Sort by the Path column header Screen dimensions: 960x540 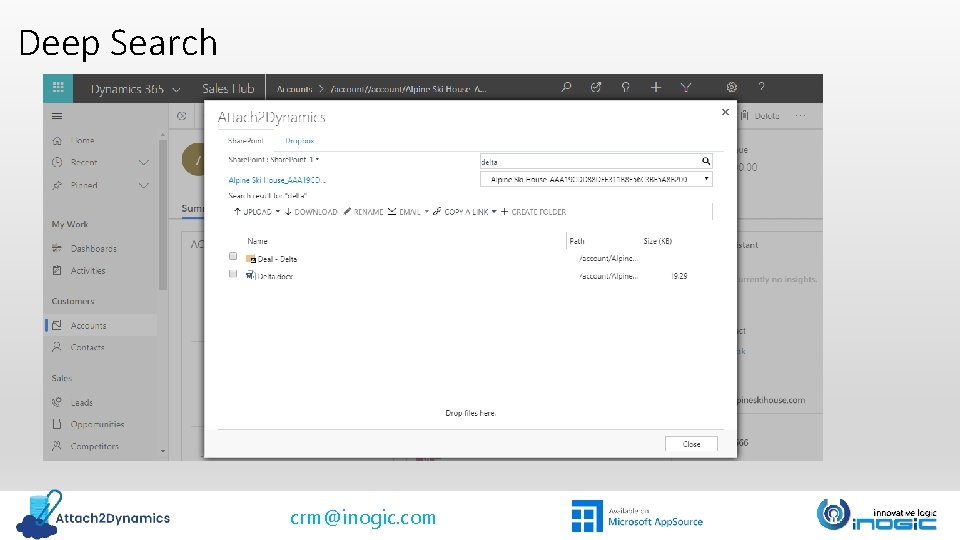(x=577, y=241)
